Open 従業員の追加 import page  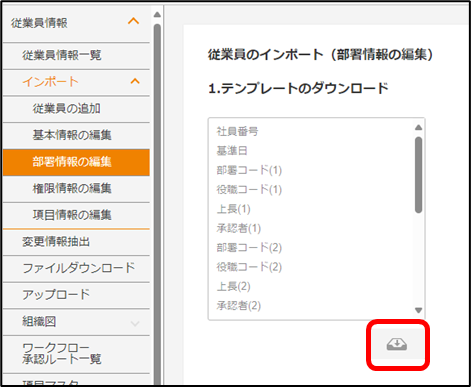pyautogui.click(x=76, y=109)
